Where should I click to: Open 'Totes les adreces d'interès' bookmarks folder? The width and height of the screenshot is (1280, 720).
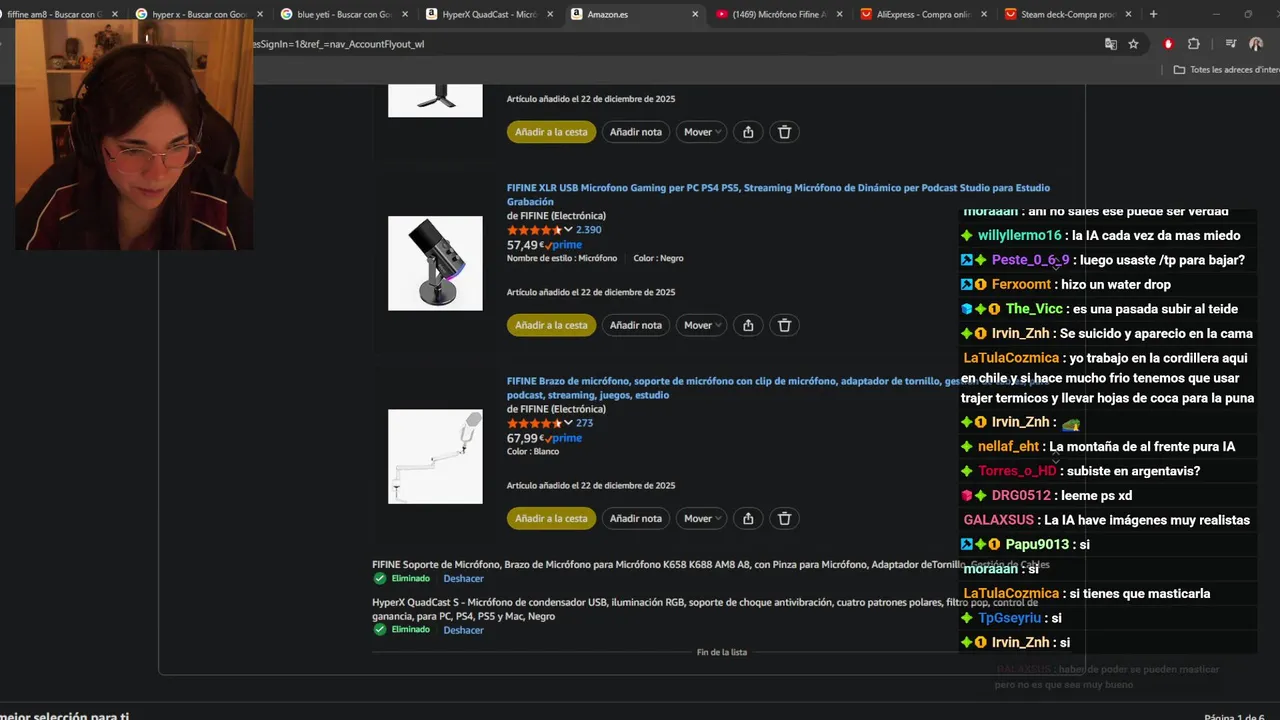(1226, 70)
